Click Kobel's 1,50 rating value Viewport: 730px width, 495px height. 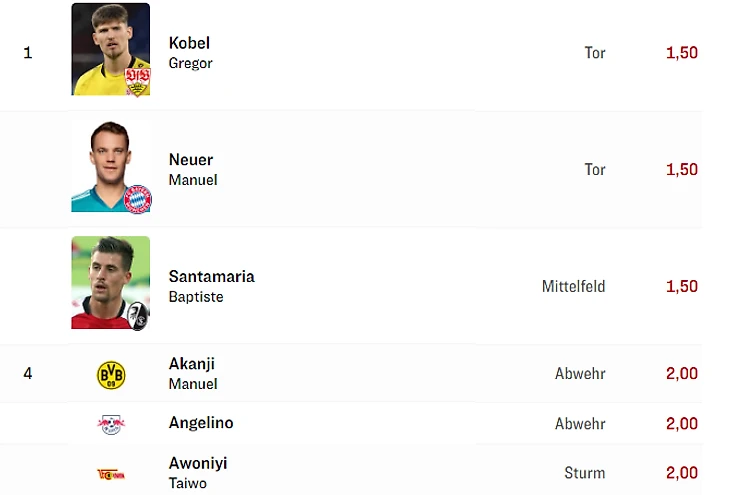click(681, 53)
